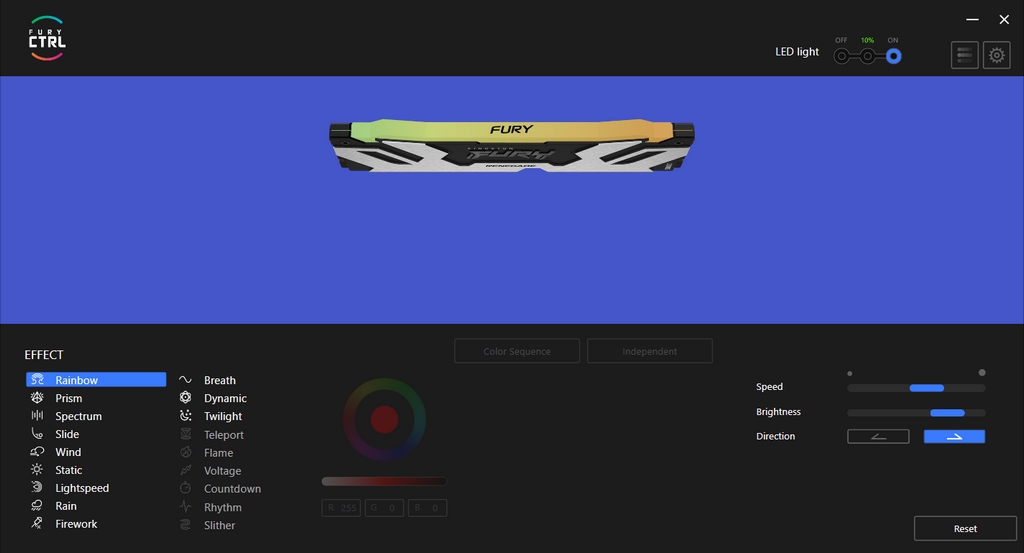Click the Direction label

click(775, 436)
